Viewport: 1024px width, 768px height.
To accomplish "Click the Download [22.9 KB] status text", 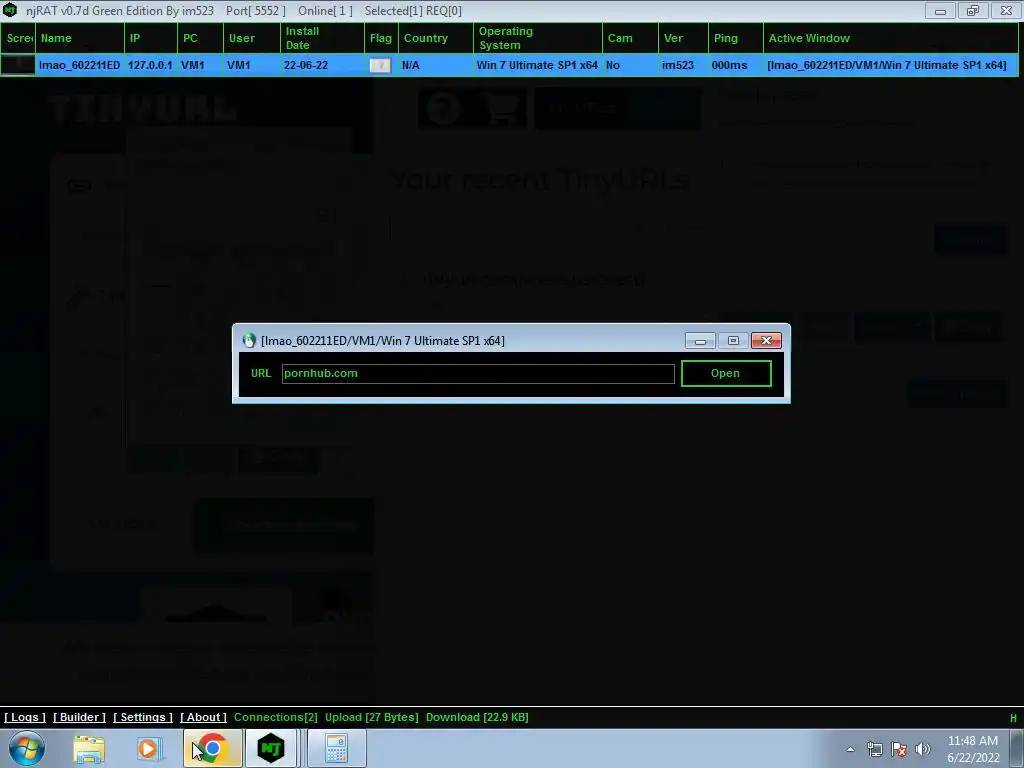I will tap(477, 717).
